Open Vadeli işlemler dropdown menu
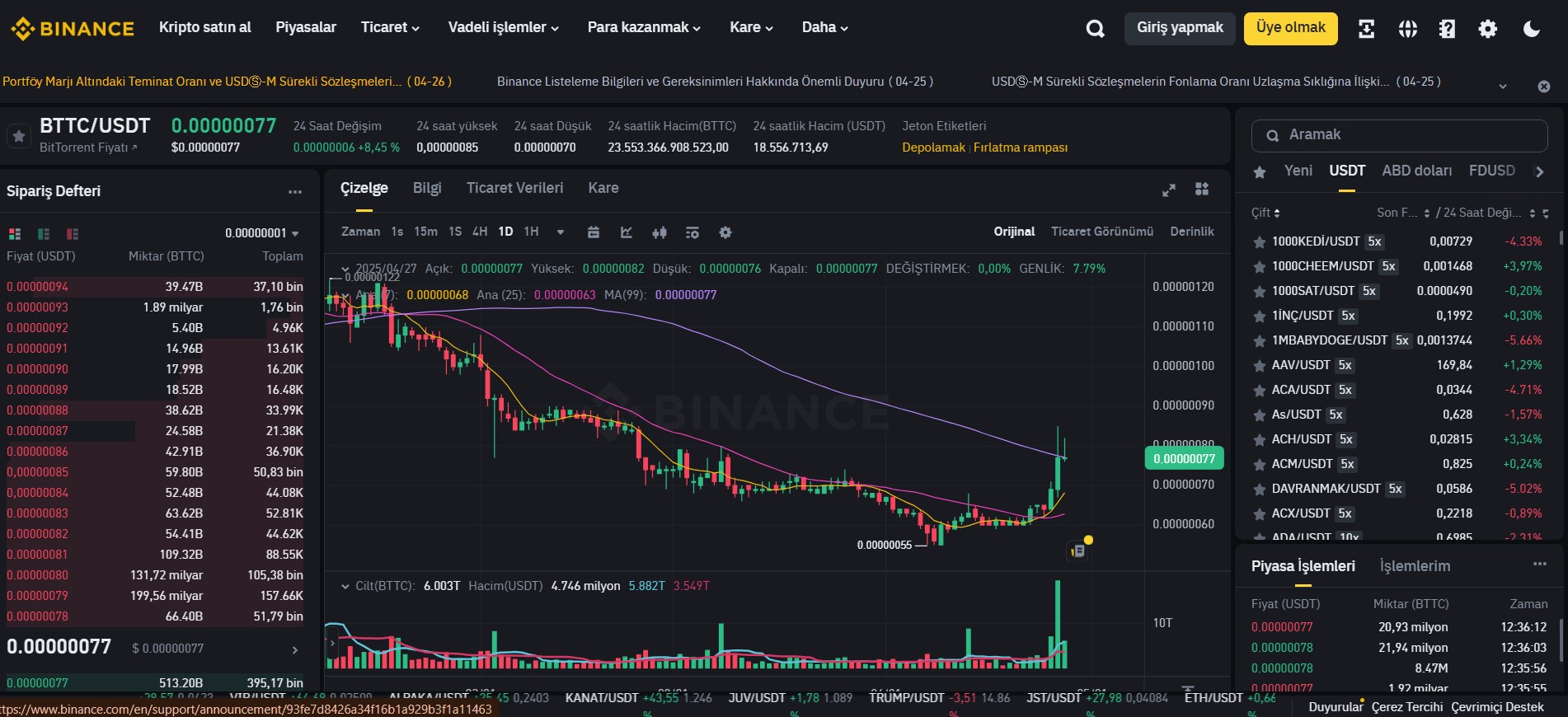 pyautogui.click(x=503, y=27)
